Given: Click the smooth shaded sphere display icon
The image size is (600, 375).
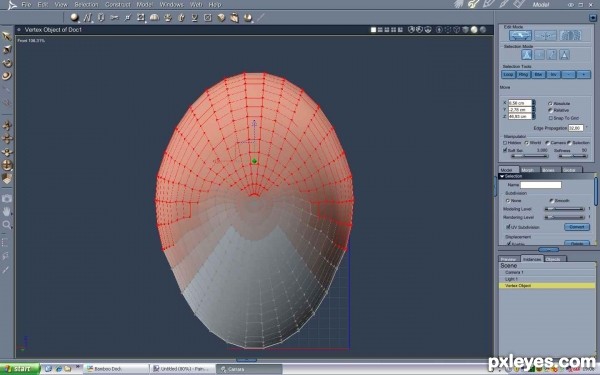Looking at the screenshot, I should (x=474, y=29).
